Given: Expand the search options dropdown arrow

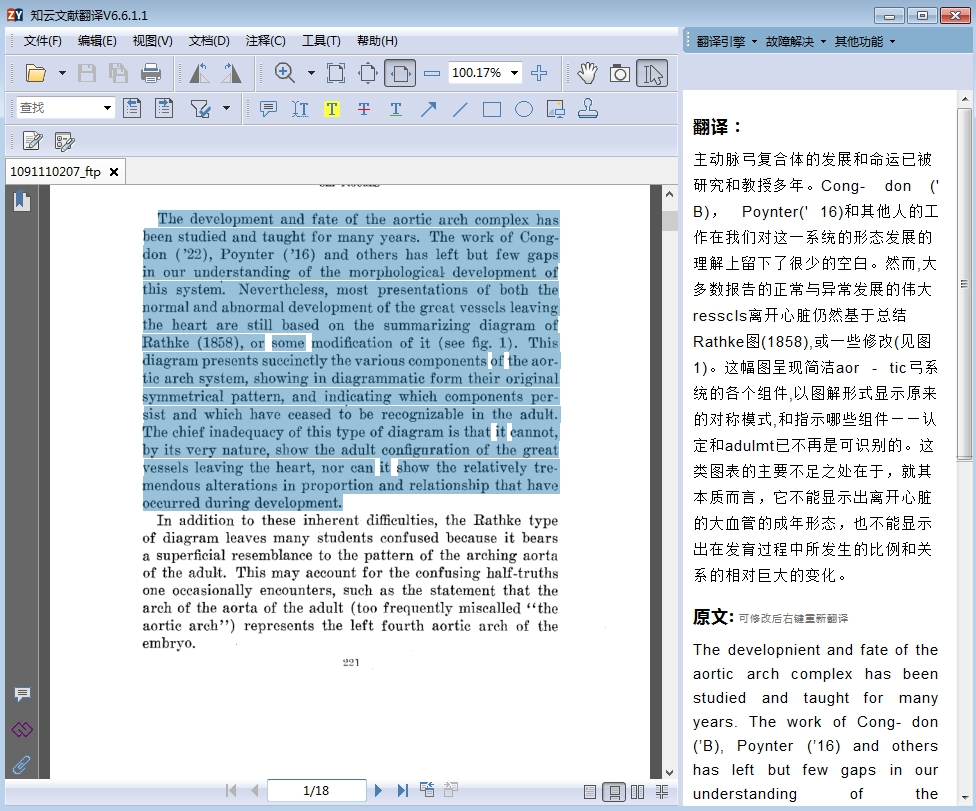Looking at the screenshot, I should [x=227, y=108].
